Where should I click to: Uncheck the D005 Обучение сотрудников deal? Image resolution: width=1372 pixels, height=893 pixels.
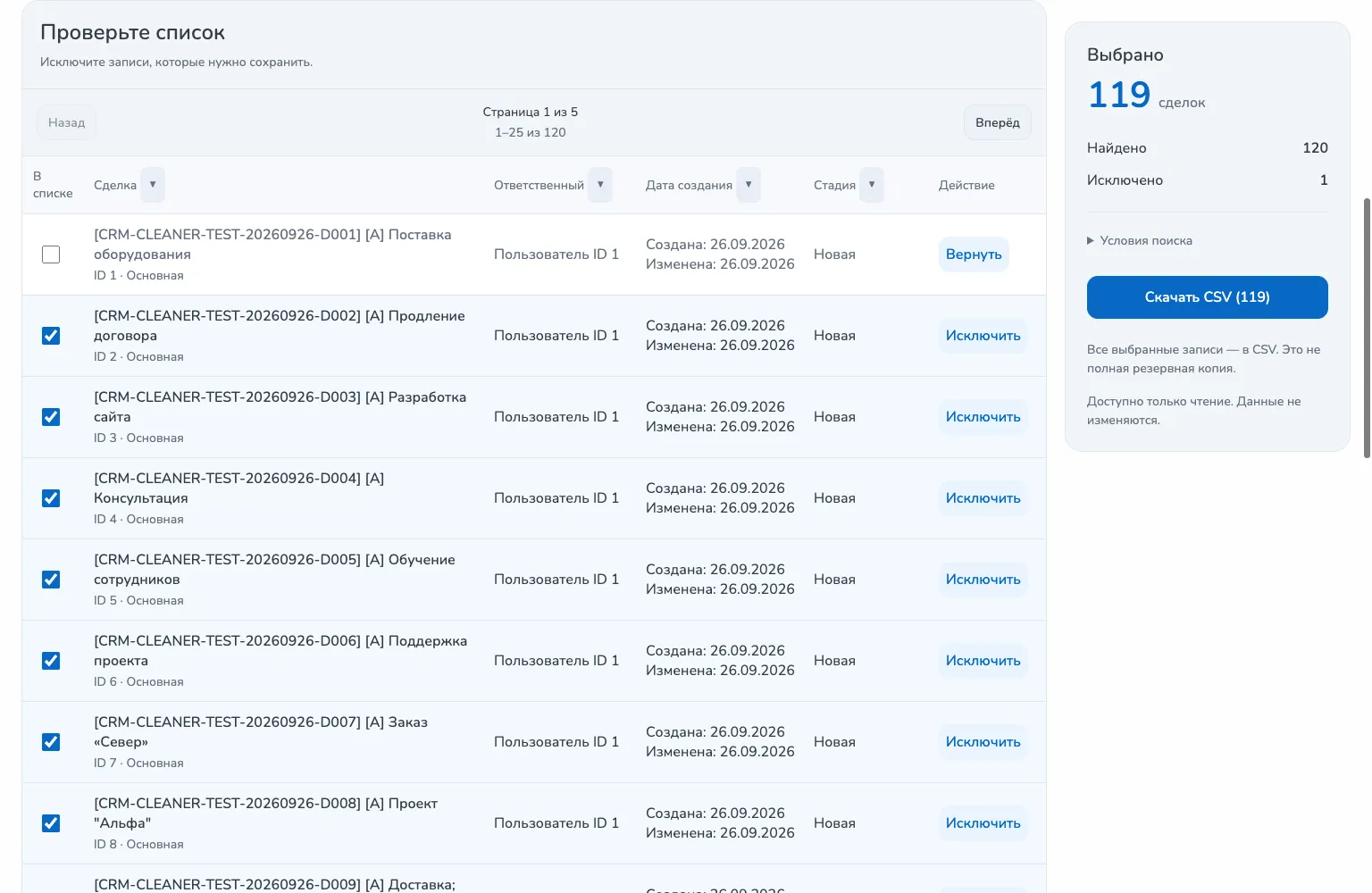tap(51, 580)
